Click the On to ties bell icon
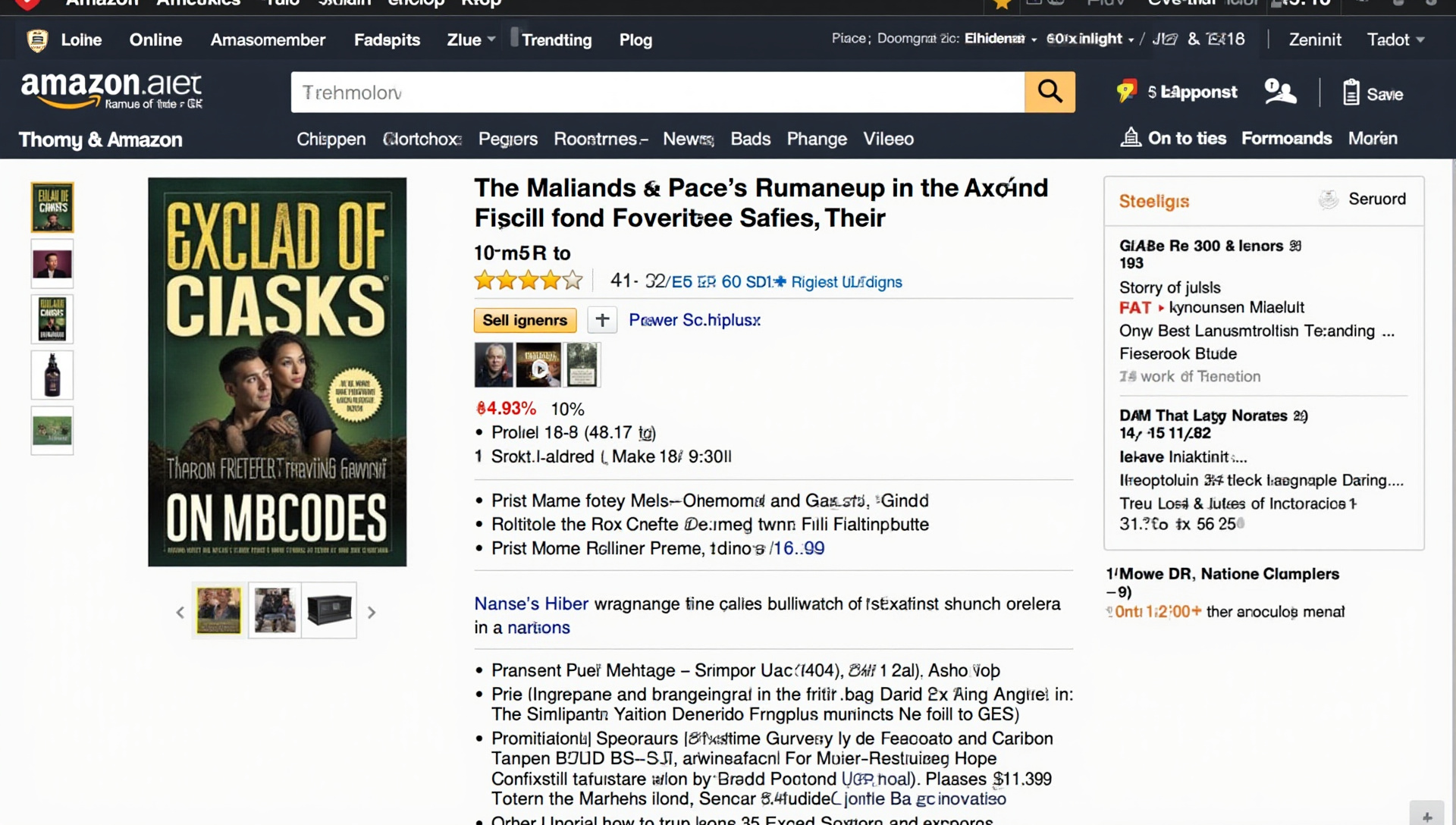The width and height of the screenshot is (1456, 825). (x=1131, y=137)
